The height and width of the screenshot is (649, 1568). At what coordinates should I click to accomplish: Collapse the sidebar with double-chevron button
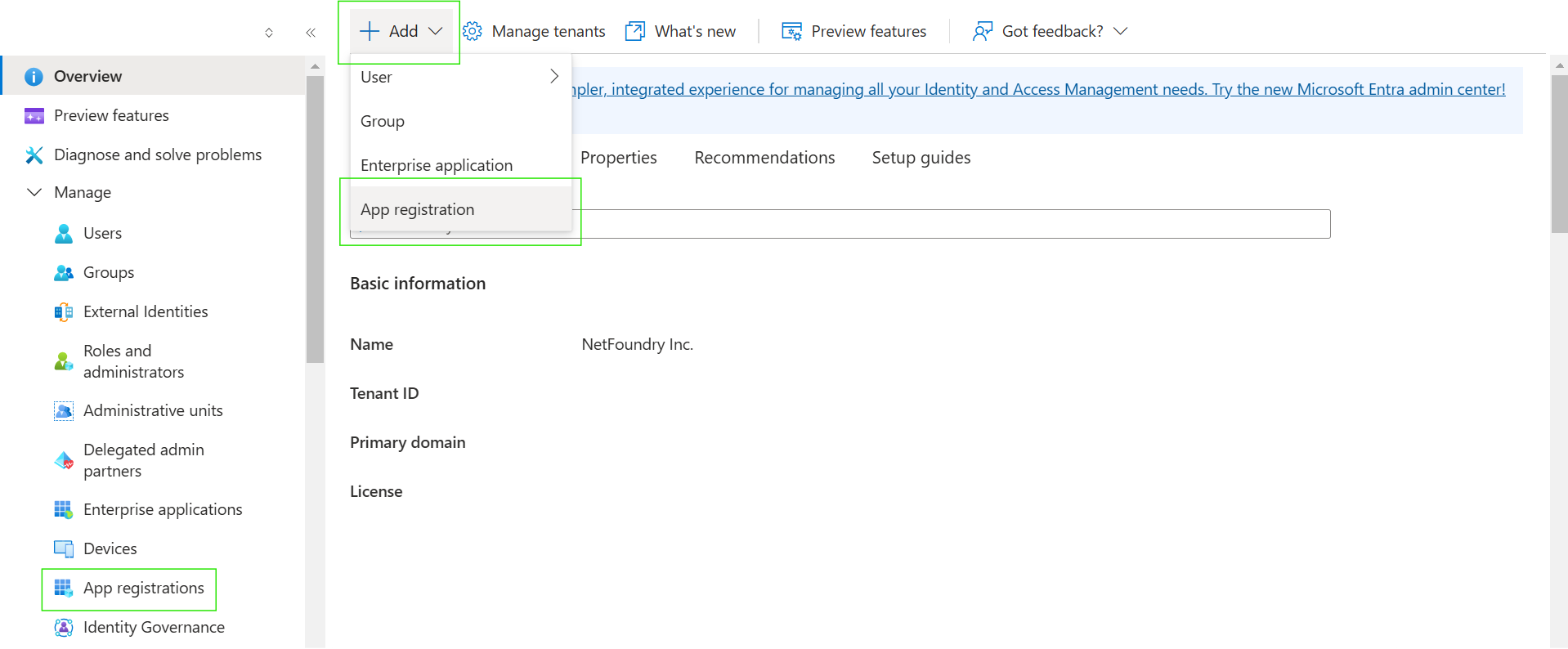click(311, 33)
